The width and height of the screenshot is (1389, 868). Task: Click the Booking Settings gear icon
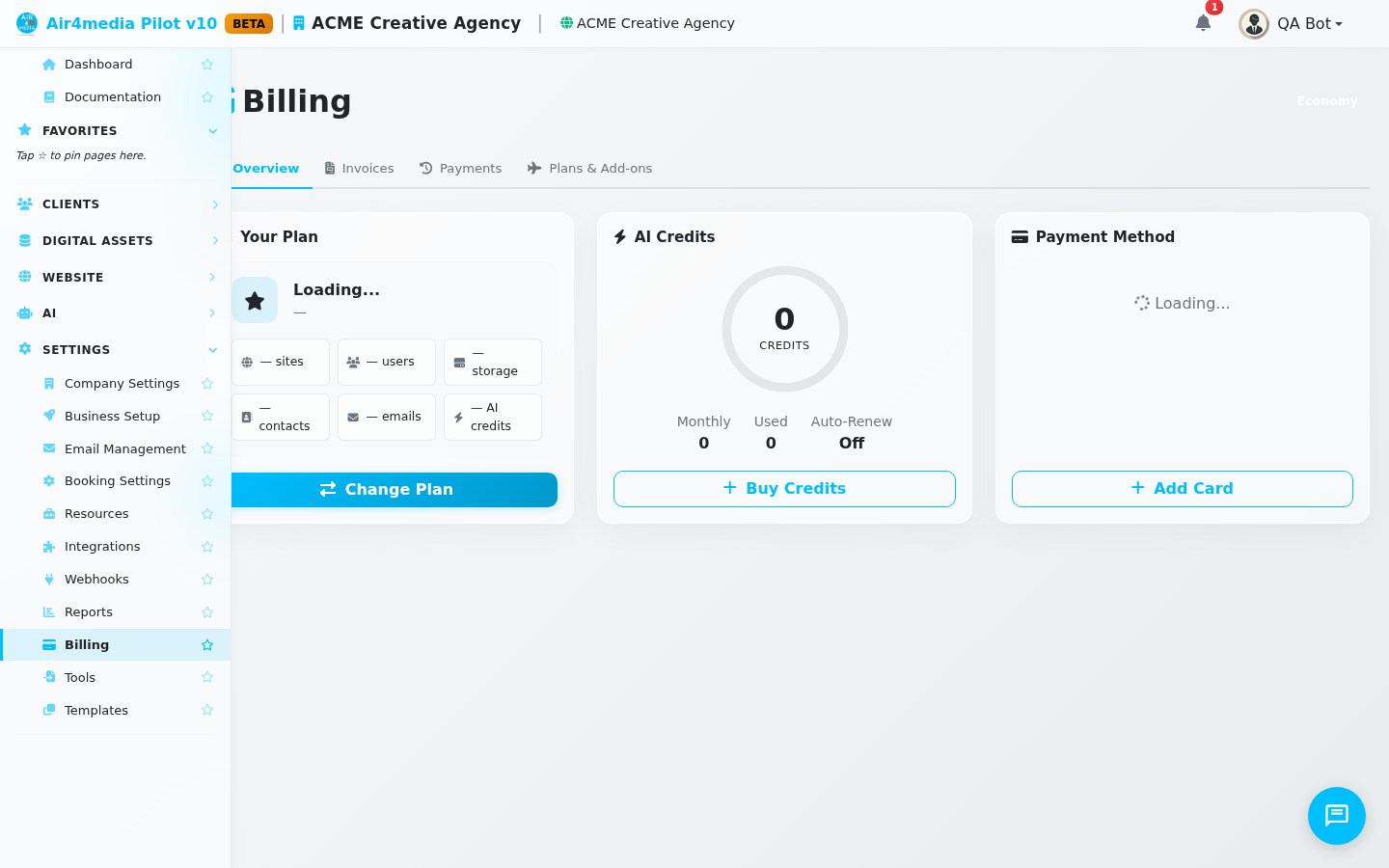49,481
